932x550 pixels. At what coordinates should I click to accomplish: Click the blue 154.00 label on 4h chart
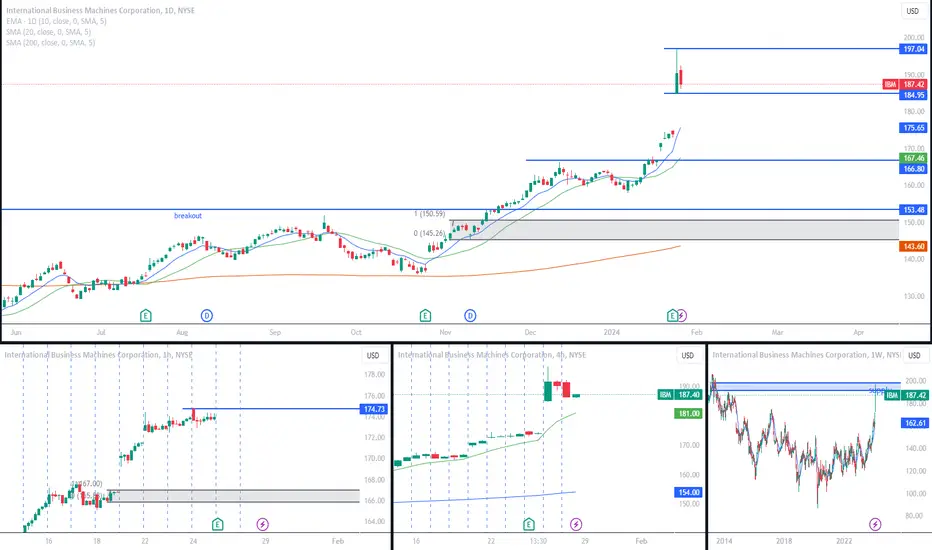(688, 492)
